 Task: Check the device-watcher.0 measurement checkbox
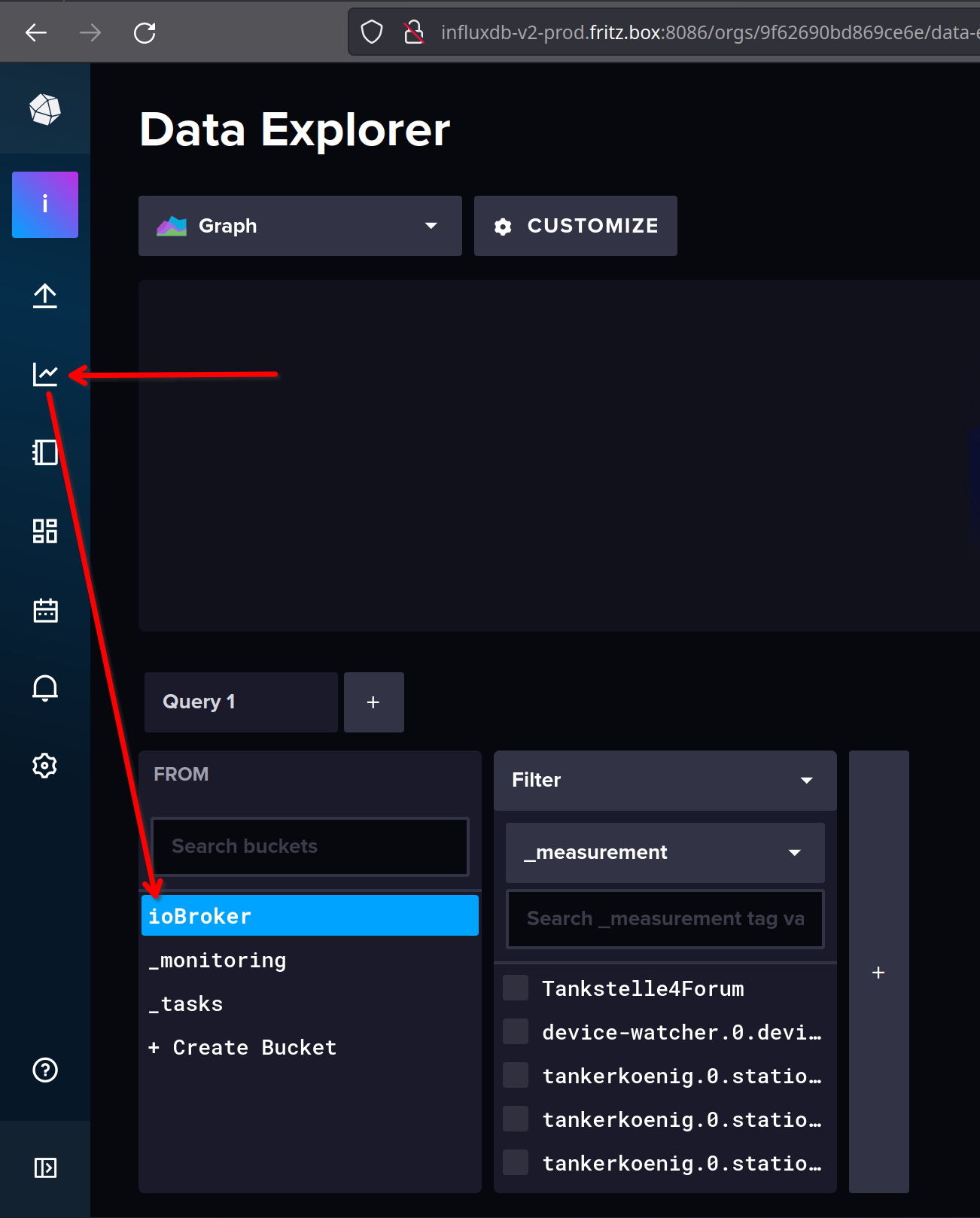(x=516, y=1031)
